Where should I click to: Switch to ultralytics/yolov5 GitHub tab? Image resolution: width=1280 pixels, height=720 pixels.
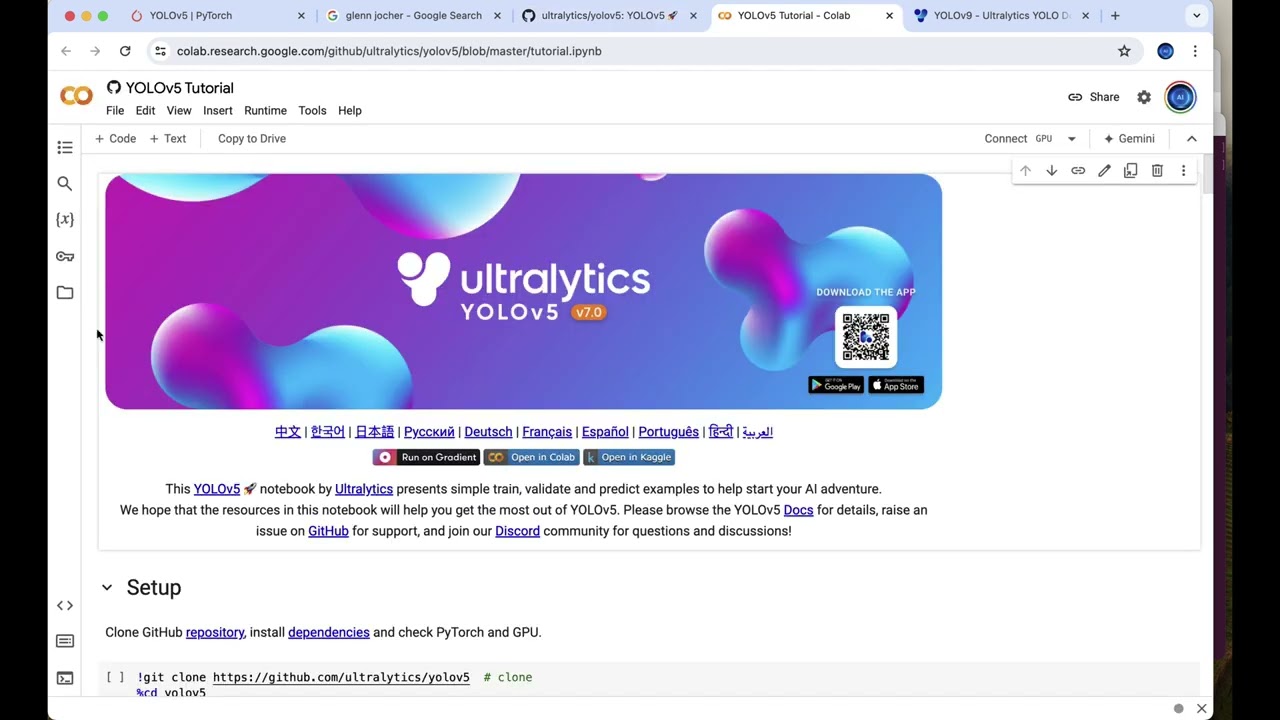608,16
